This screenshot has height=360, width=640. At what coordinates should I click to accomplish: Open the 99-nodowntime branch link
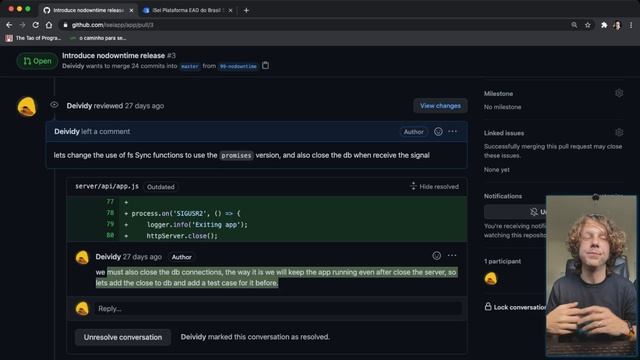point(238,66)
